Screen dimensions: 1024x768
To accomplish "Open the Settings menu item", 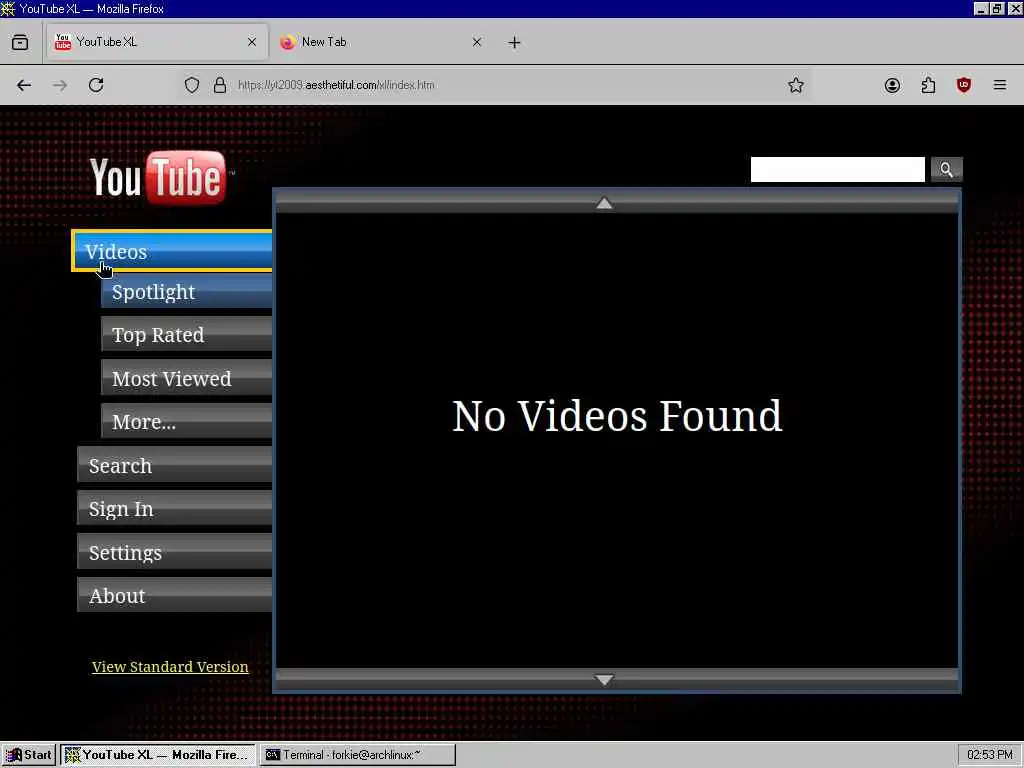I will pos(175,552).
